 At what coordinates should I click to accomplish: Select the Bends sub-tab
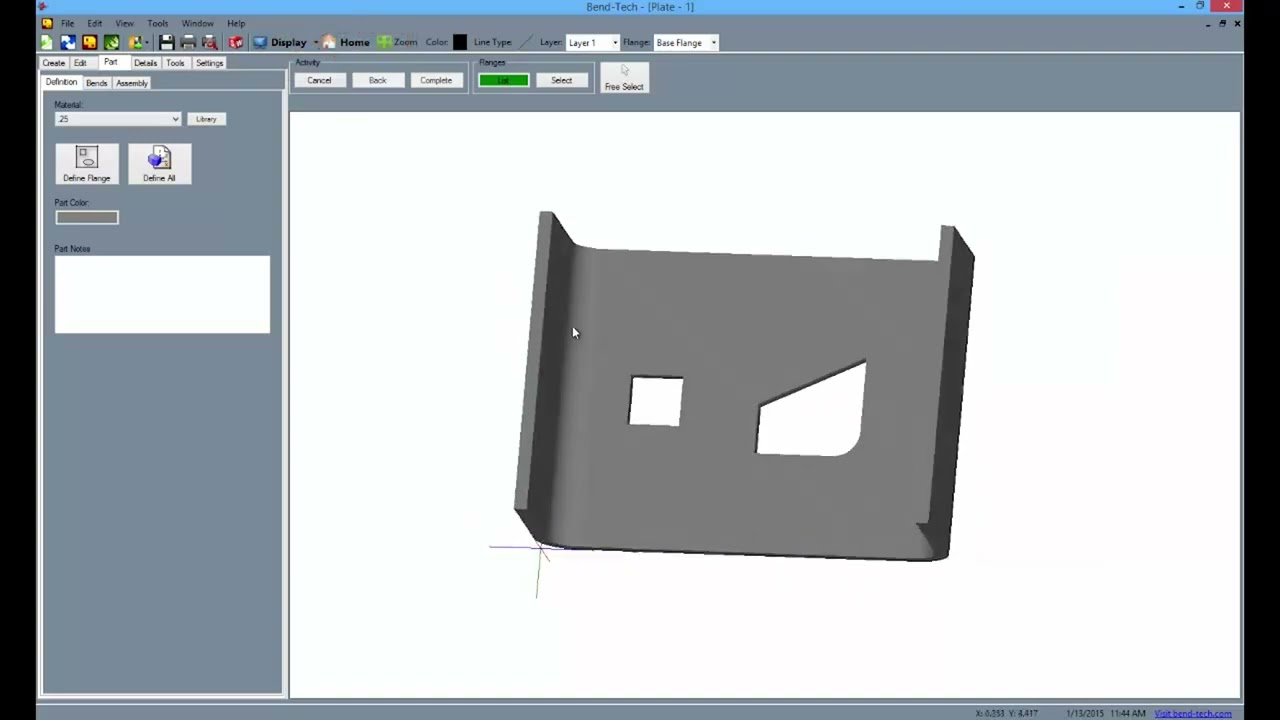(x=96, y=83)
